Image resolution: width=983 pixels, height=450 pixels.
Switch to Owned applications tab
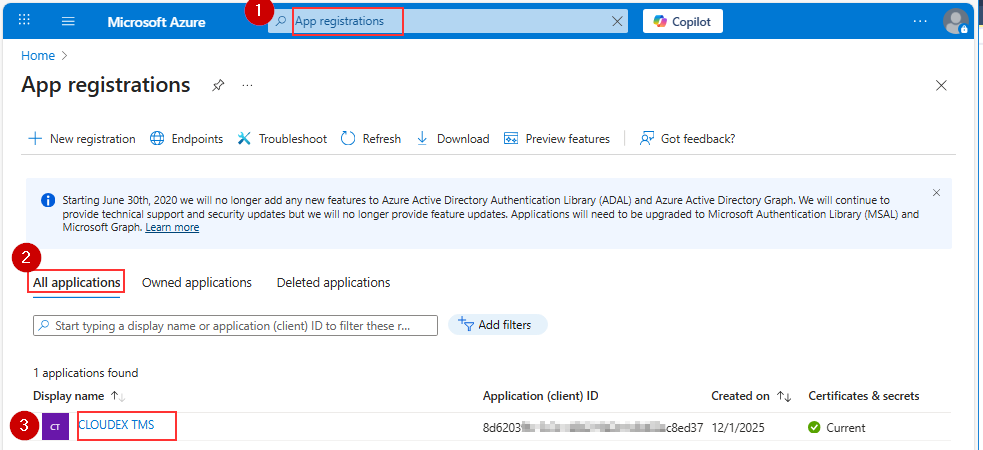(x=197, y=283)
